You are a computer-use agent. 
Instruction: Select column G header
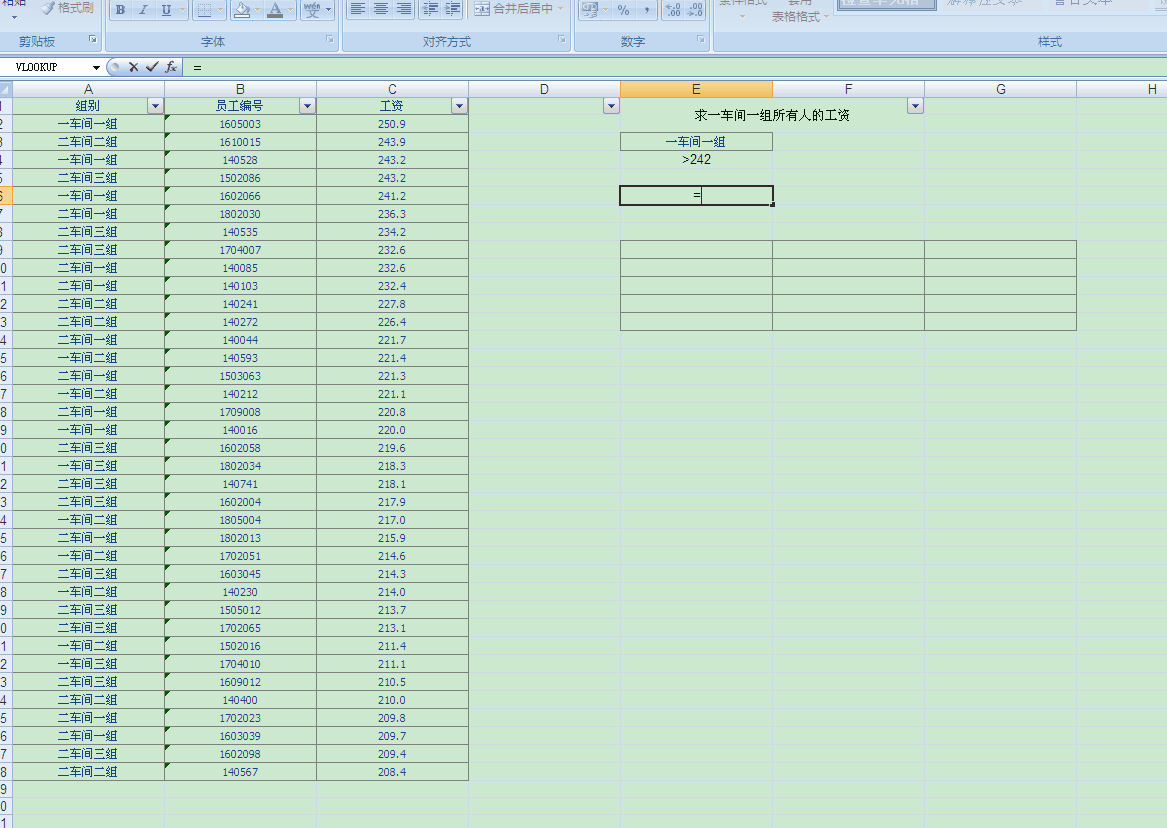(x=1000, y=89)
